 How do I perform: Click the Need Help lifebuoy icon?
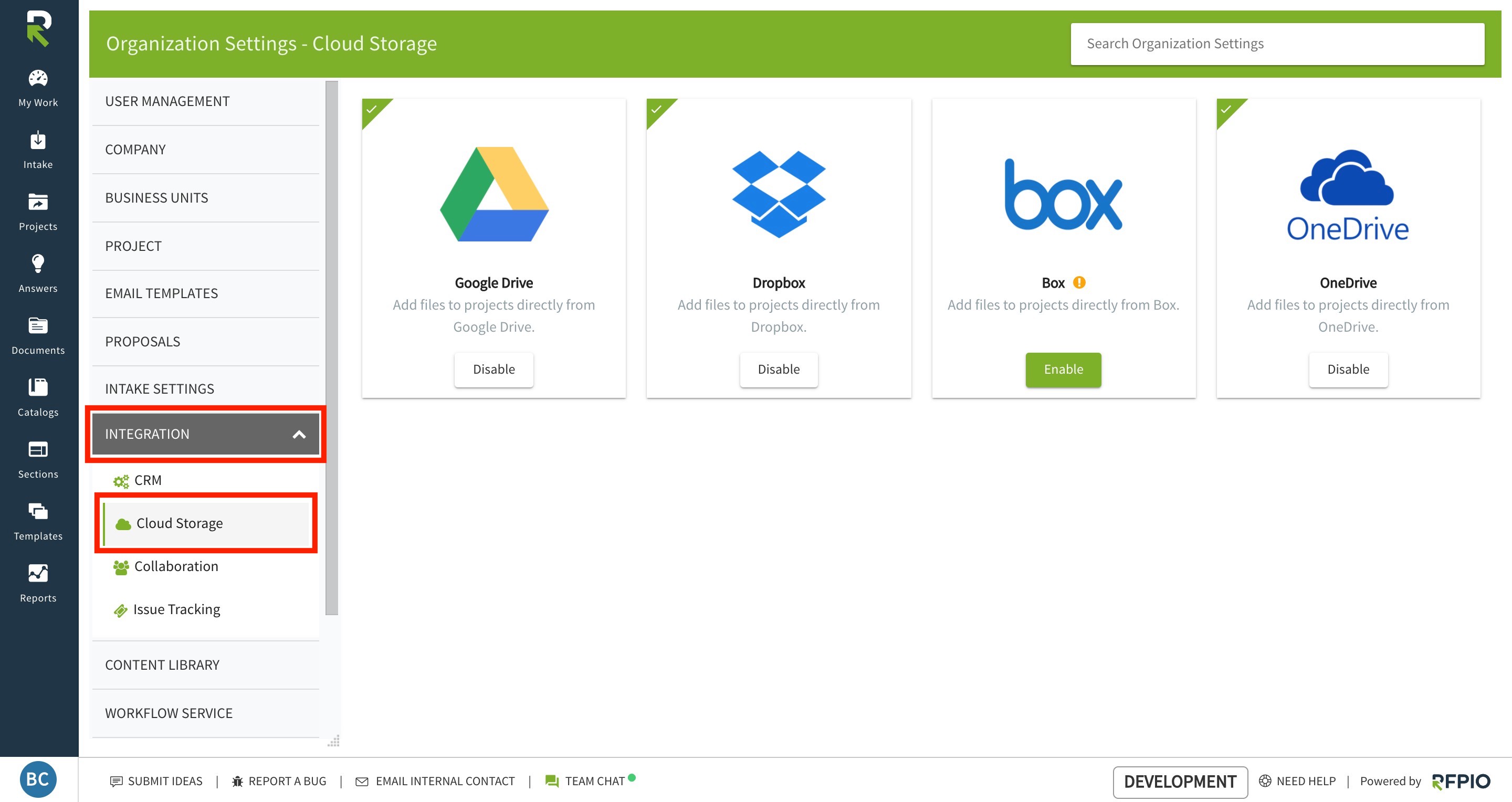[x=1265, y=781]
